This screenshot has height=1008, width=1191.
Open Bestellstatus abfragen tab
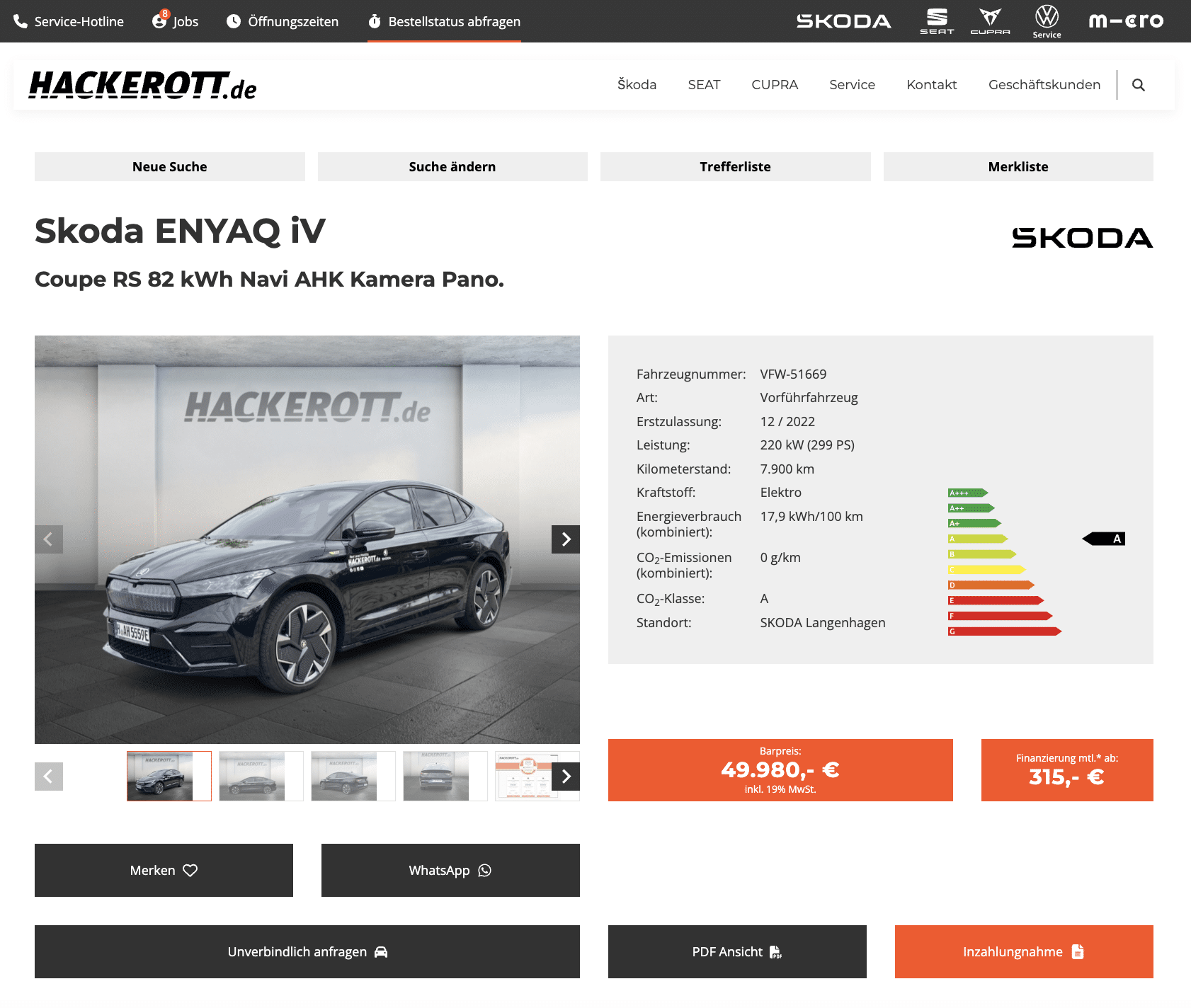pyautogui.click(x=444, y=21)
